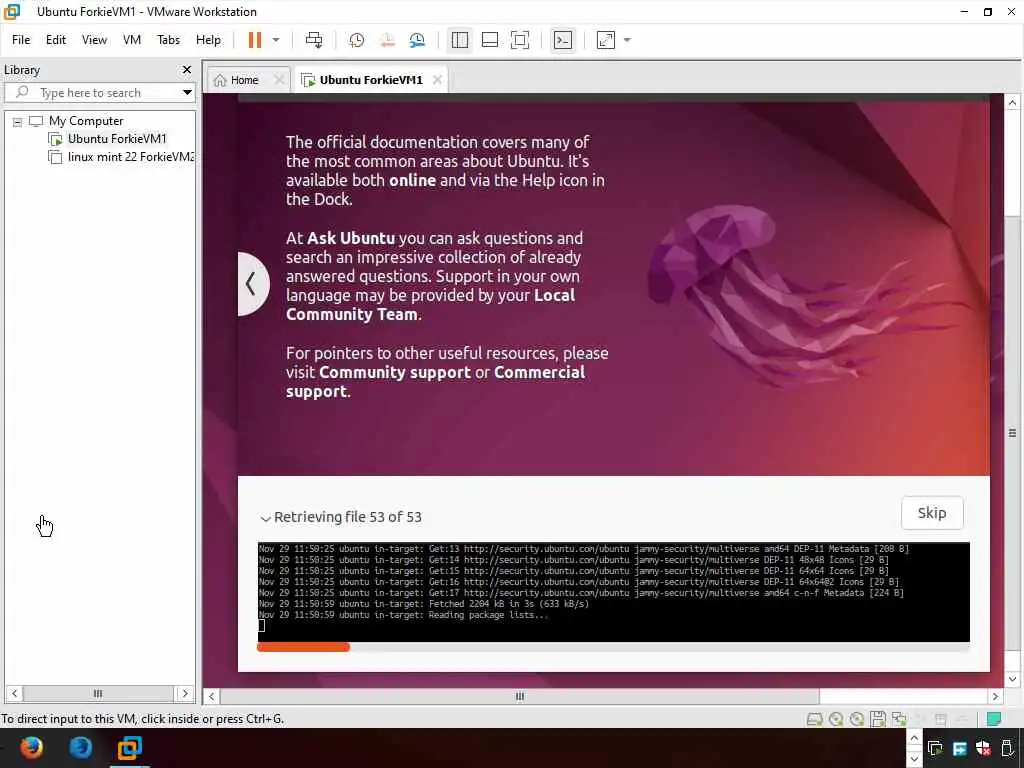Click the VMware Workstation taskbar icon
This screenshot has height=768, width=1024.
[x=130, y=748]
